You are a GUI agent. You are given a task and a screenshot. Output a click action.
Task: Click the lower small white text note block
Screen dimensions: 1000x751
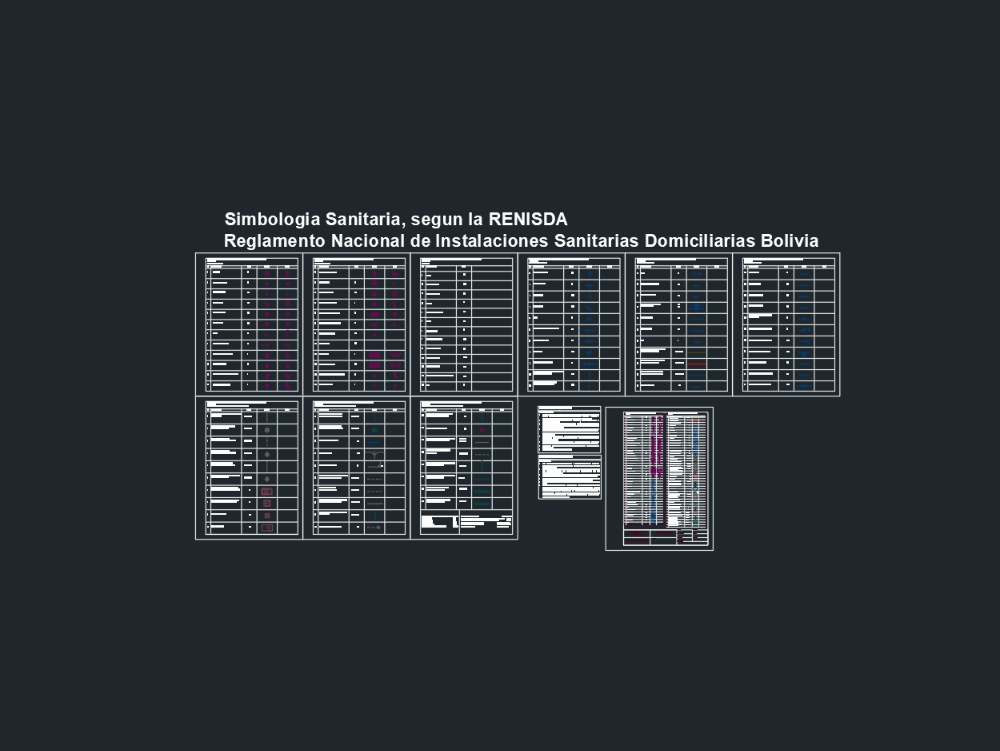[x=570, y=477]
